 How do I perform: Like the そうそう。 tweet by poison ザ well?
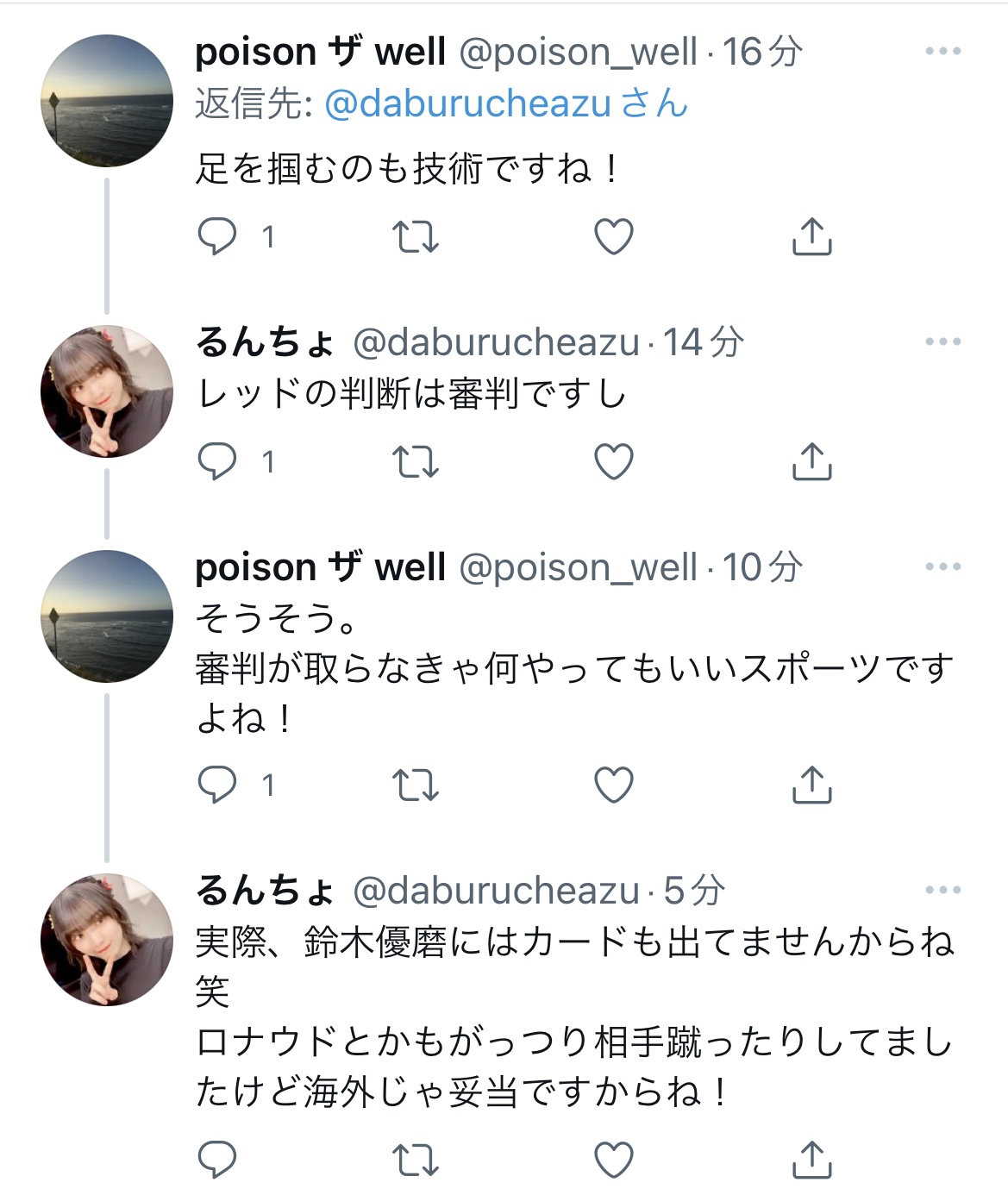click(614, 785)
